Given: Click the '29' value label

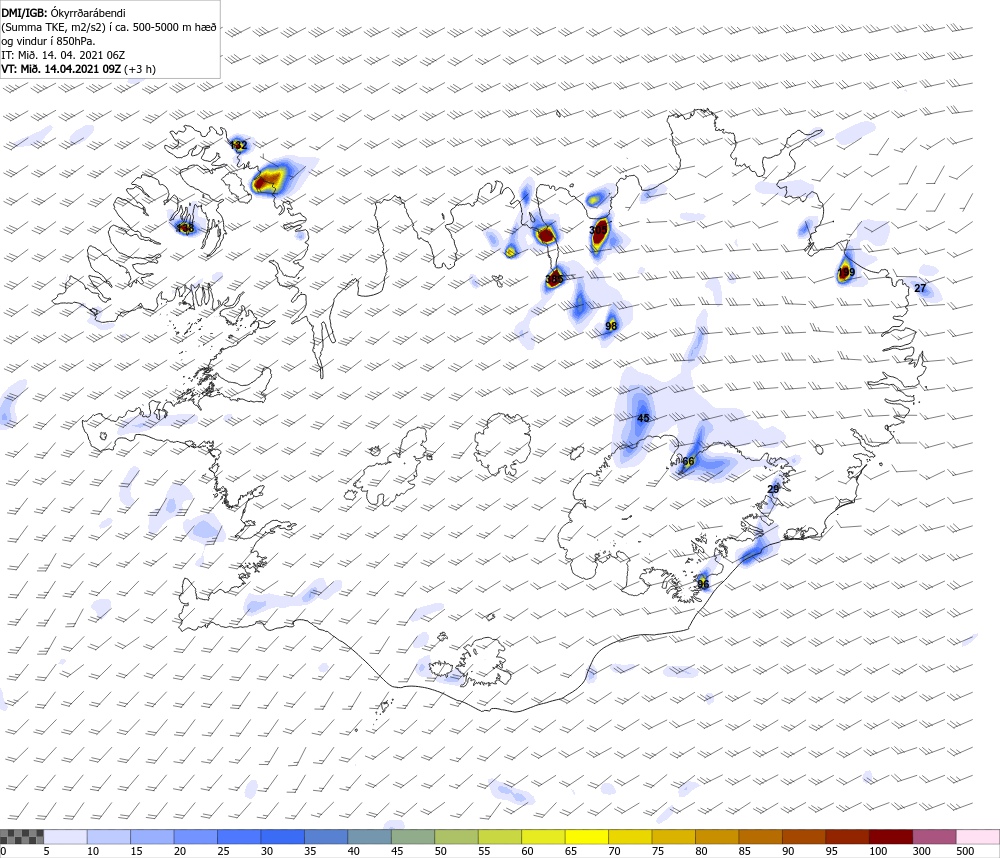Looking at the screenshot, I should (x=773, y=489).
